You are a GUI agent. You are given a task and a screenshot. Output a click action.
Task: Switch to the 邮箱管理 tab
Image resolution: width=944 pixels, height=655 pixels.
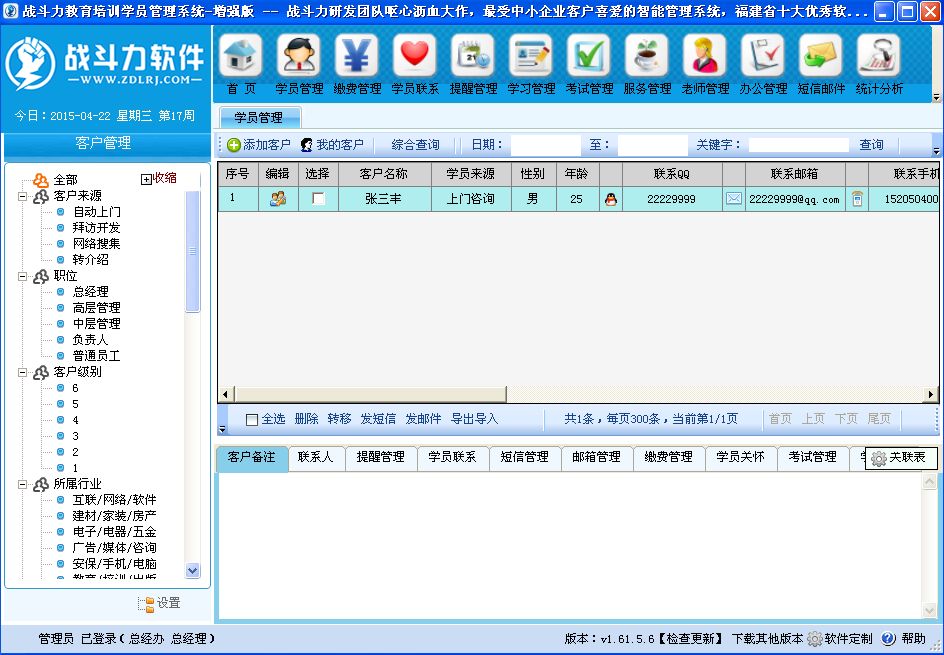pos(597,458)
